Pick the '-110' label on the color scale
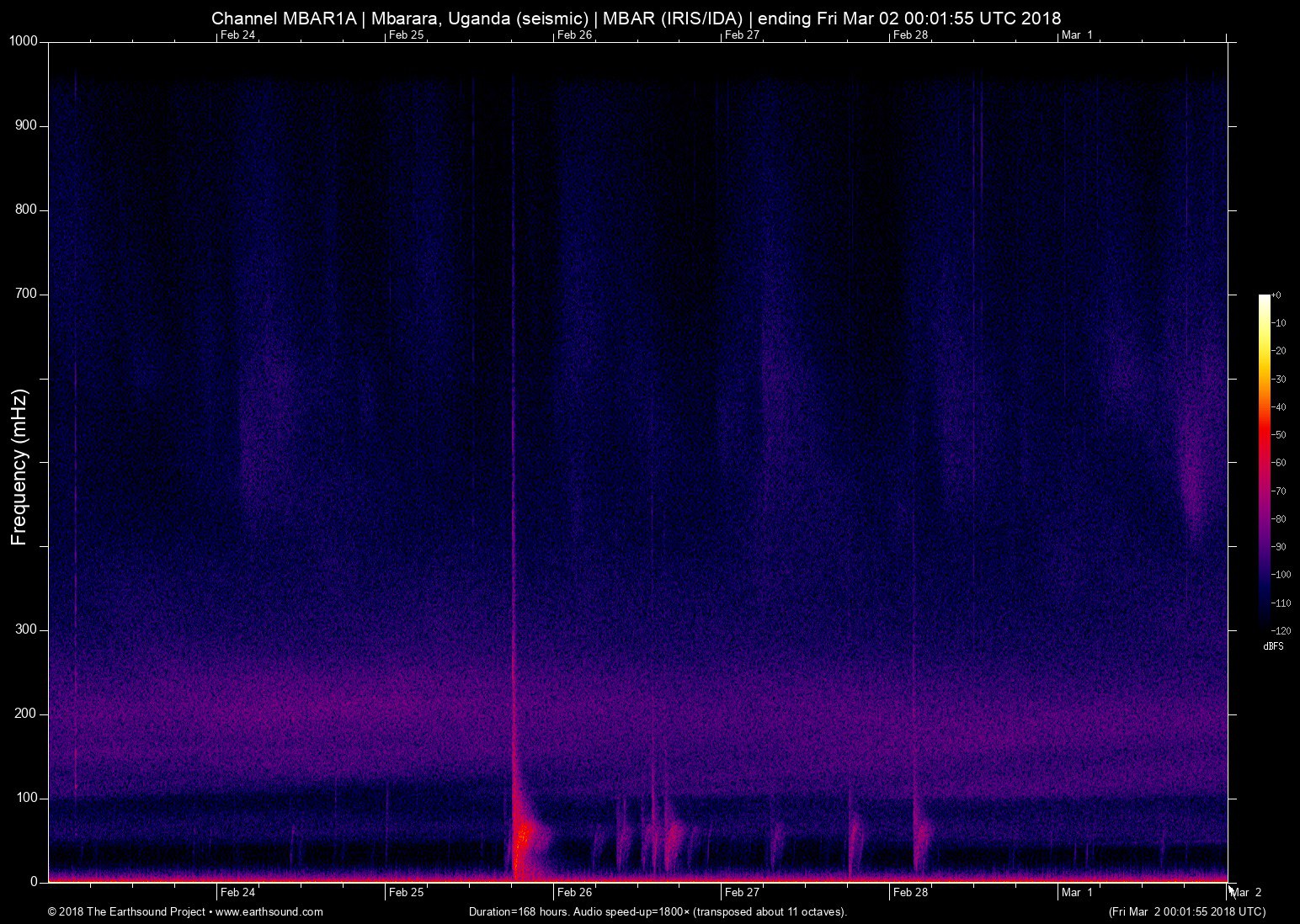This screenshot has width=1300, height=924. [1280, 603]
